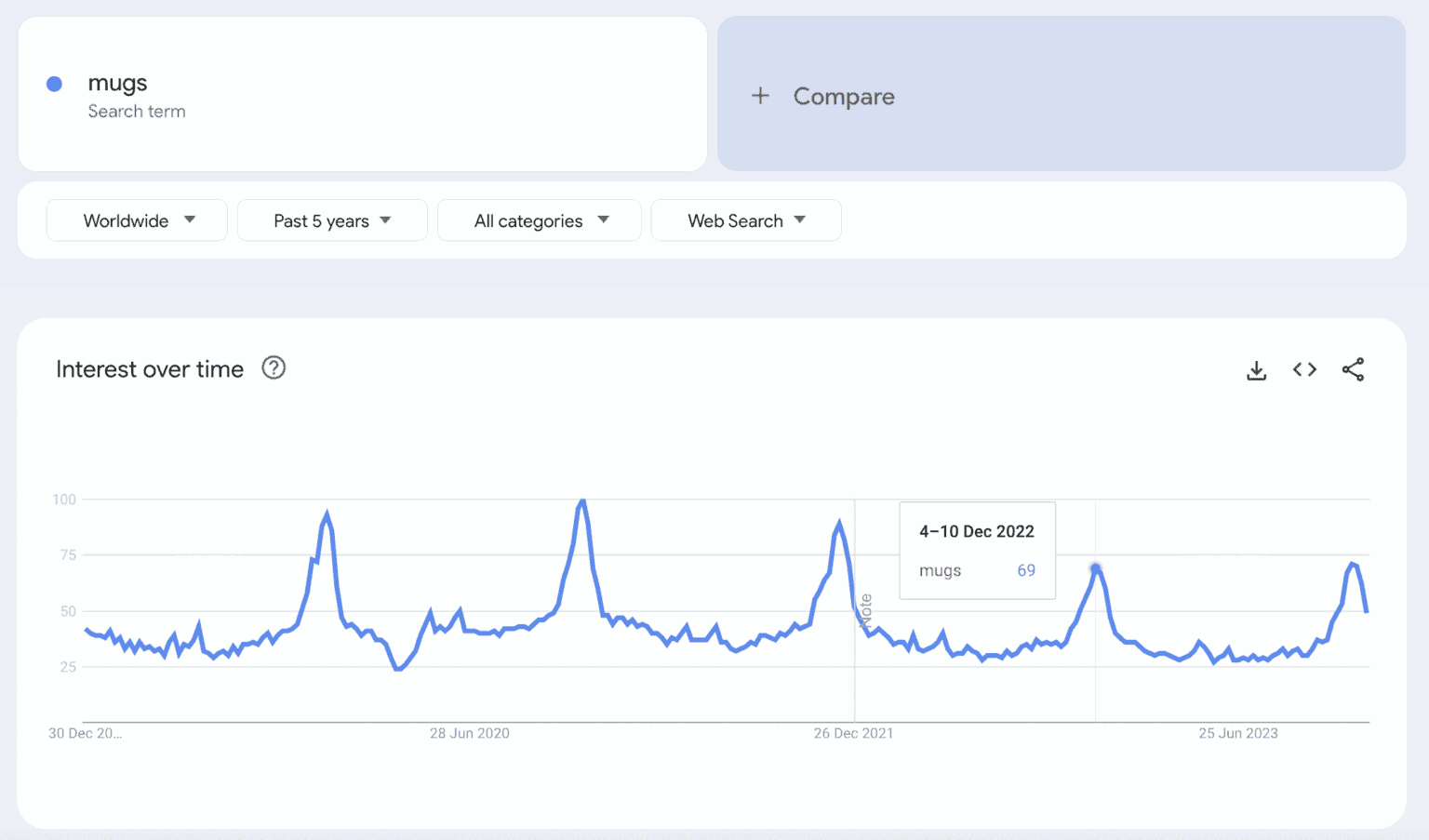The height and width of the screenshot is (840, 1429).
Task: Click the Interest over time heading
Action: [150, 369]
